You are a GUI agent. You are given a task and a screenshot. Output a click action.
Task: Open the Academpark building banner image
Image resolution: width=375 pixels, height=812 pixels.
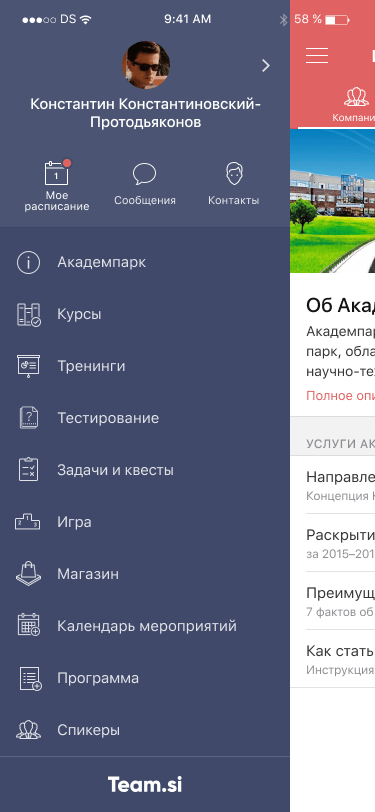click(x=333, y=201)
